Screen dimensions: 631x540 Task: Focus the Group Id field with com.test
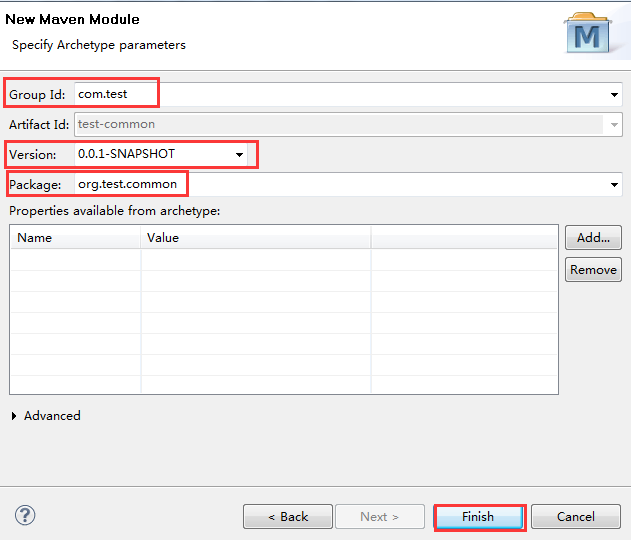click(348, 95)
